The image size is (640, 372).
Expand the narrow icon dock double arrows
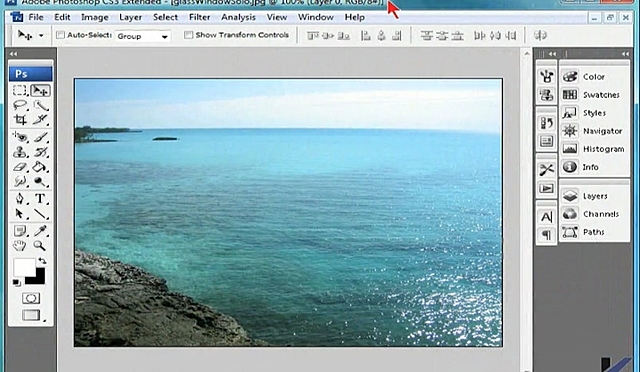click(552, 54)
